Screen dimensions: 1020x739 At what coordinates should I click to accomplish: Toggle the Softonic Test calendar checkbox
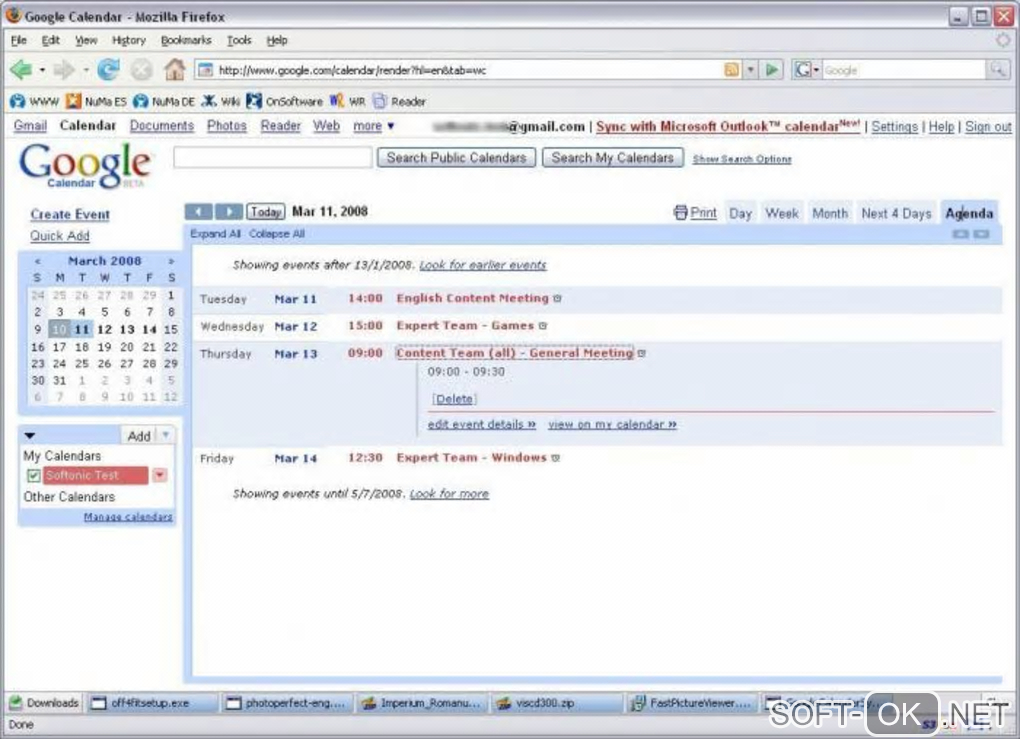34,476
